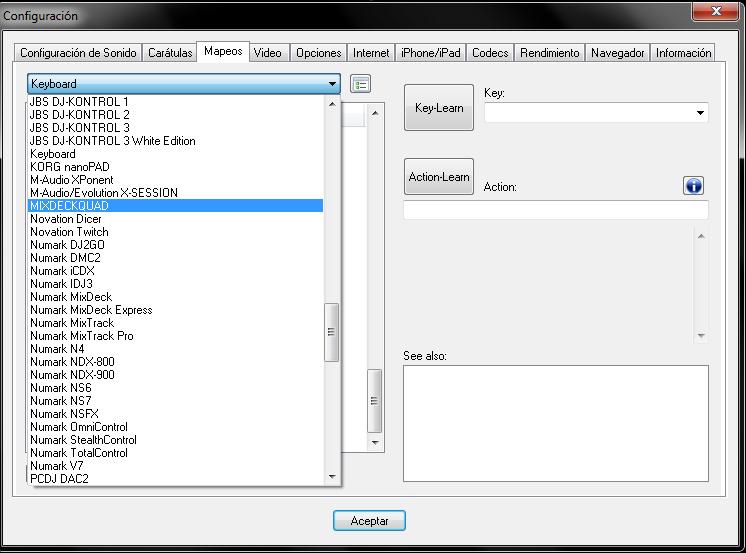Click the dropdown list scroll-up arrow
Screen dimensions: 746x553
[332, 104]
